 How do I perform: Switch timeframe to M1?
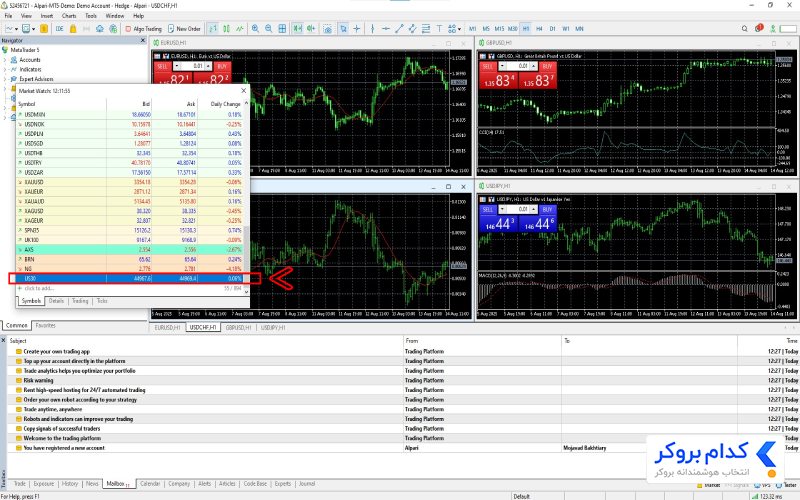coord(472,29)
